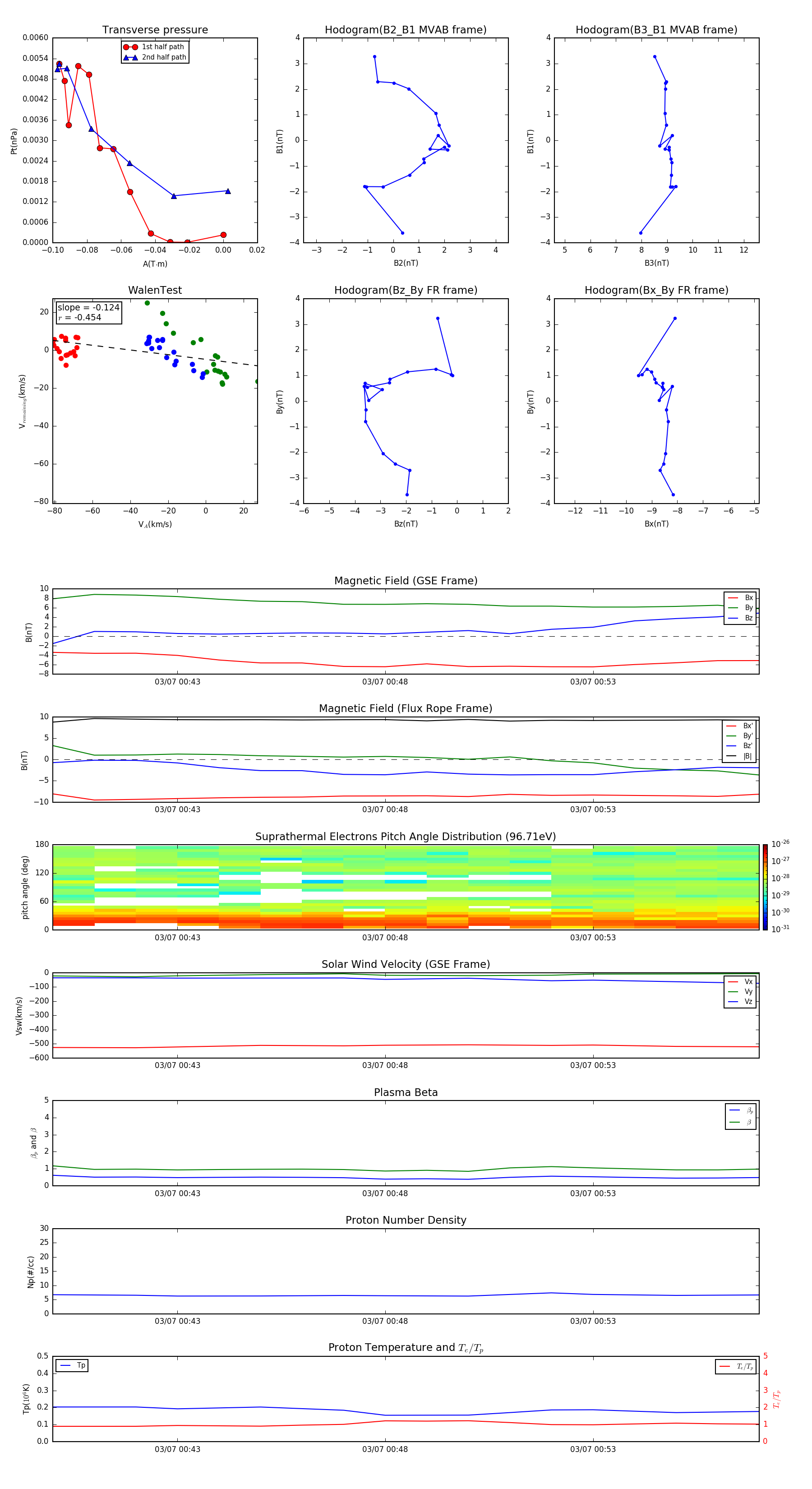Click the Vx legend entry
Viewport: 812px width, 1489px height.
point(740,981)
